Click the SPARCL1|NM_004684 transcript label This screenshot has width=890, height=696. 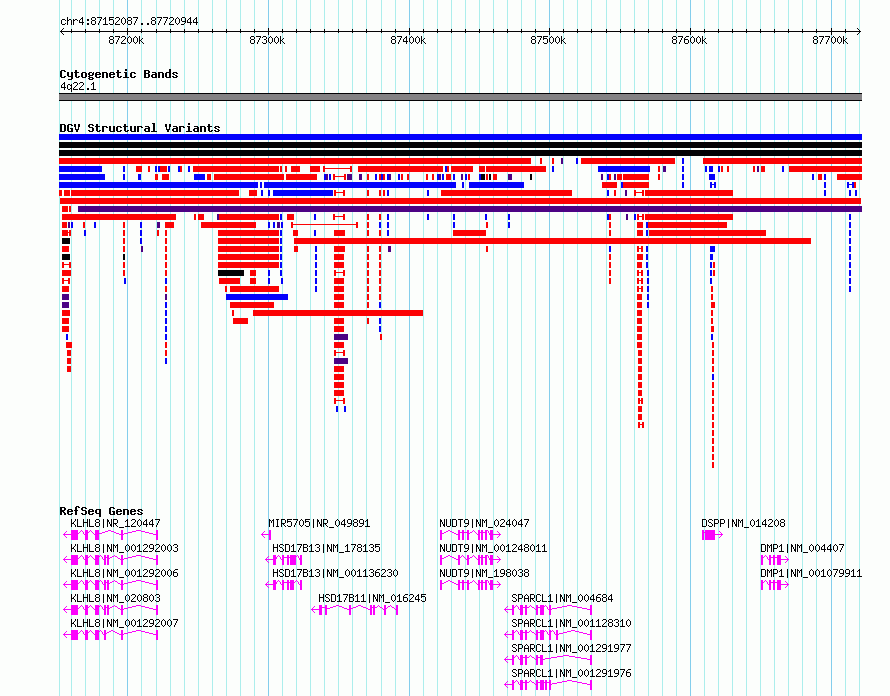pyautogui.click(x=562, y=598)
